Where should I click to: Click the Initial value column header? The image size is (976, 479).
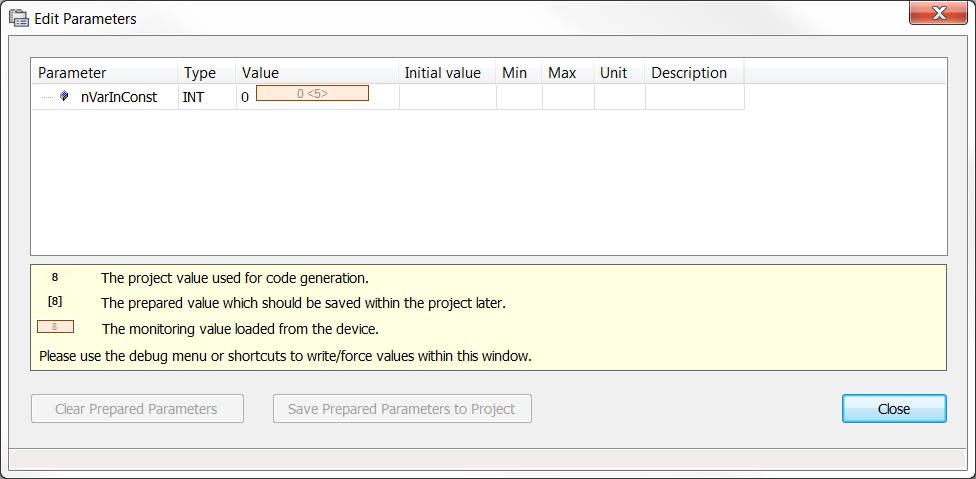(447, 73)
